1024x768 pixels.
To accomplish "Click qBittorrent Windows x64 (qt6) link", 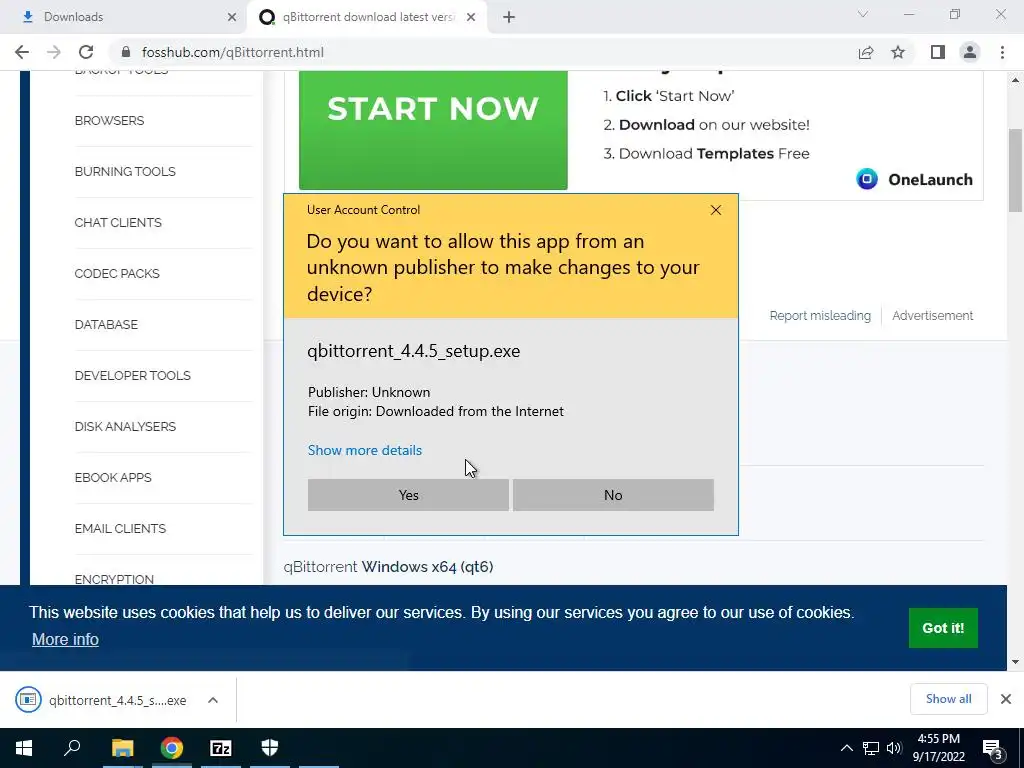I will click(x=389, y=567).
